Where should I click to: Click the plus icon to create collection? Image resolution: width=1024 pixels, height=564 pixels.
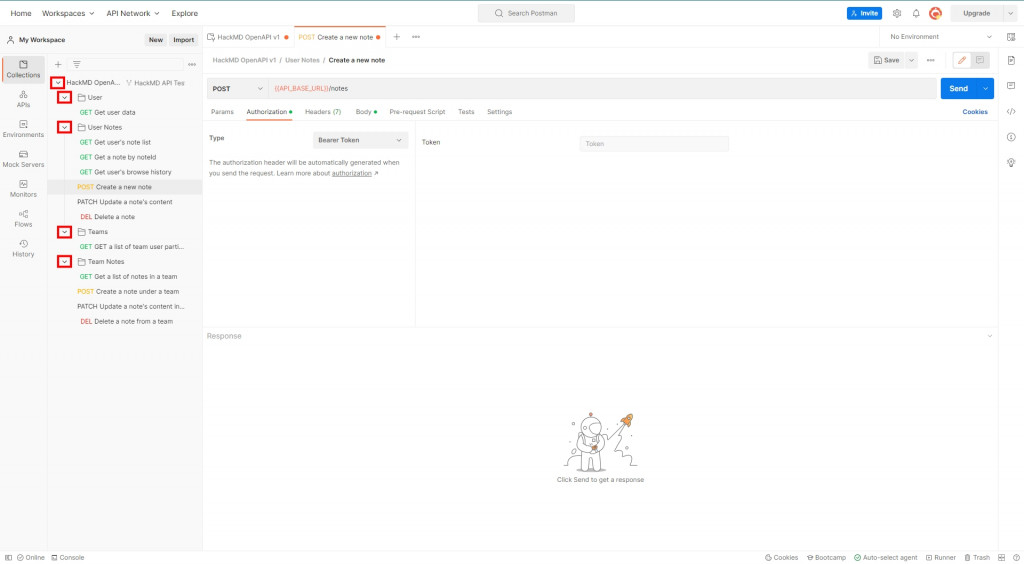click(58, 65)
